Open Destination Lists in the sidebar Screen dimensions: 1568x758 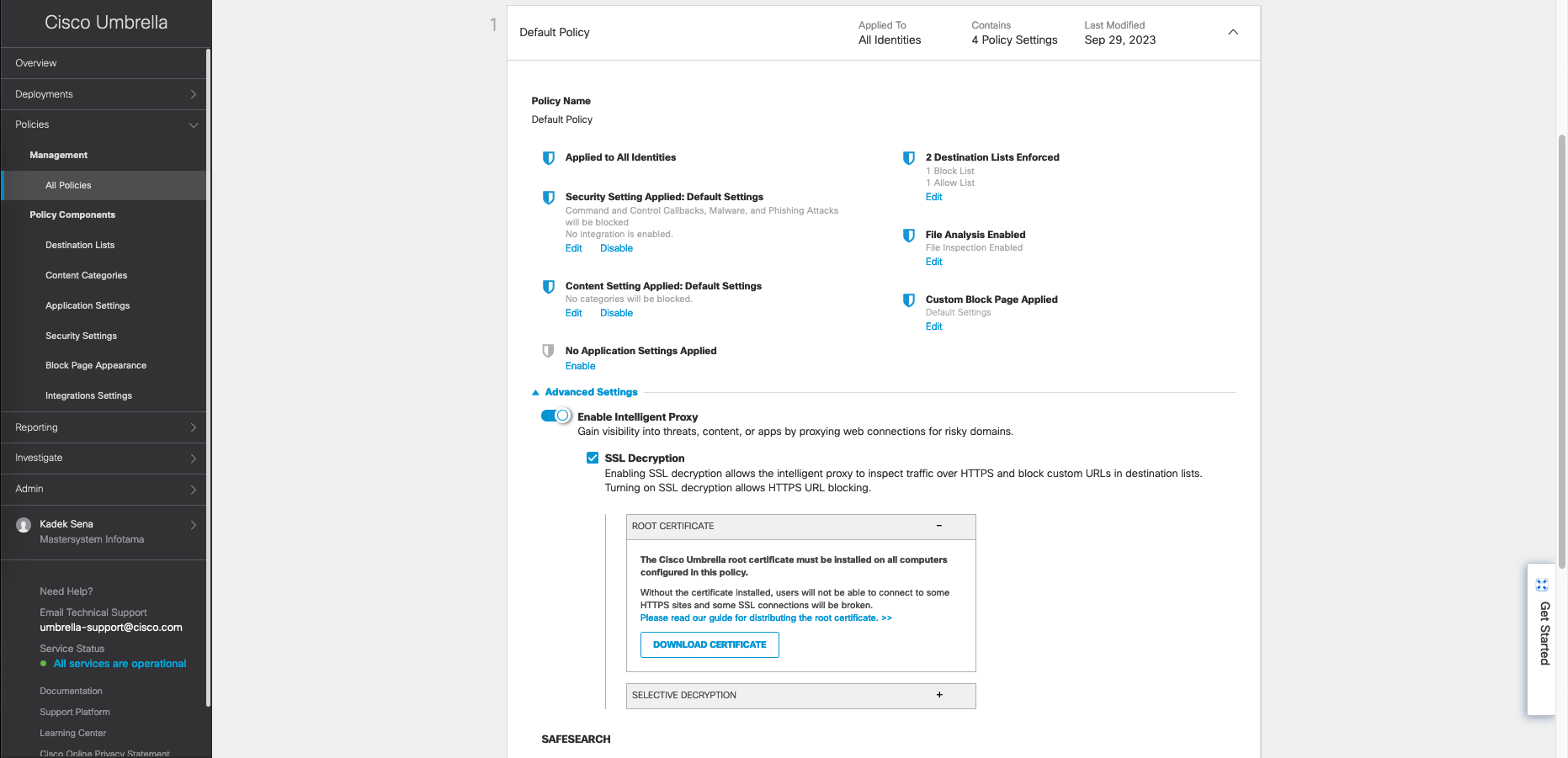[x=80, y=245]
